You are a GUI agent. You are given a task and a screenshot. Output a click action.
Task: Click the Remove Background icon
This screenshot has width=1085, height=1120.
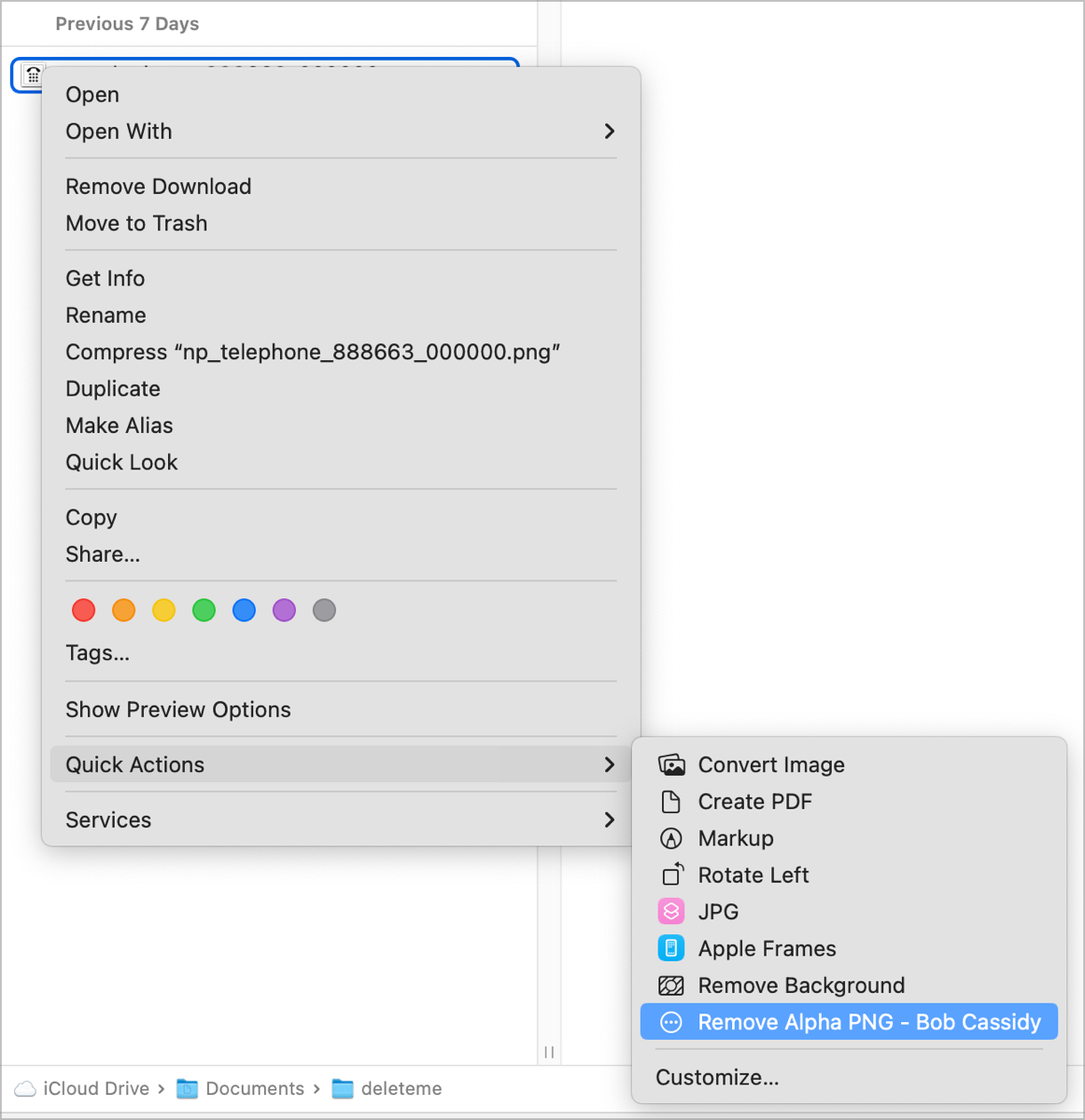[x=671, y=986]
